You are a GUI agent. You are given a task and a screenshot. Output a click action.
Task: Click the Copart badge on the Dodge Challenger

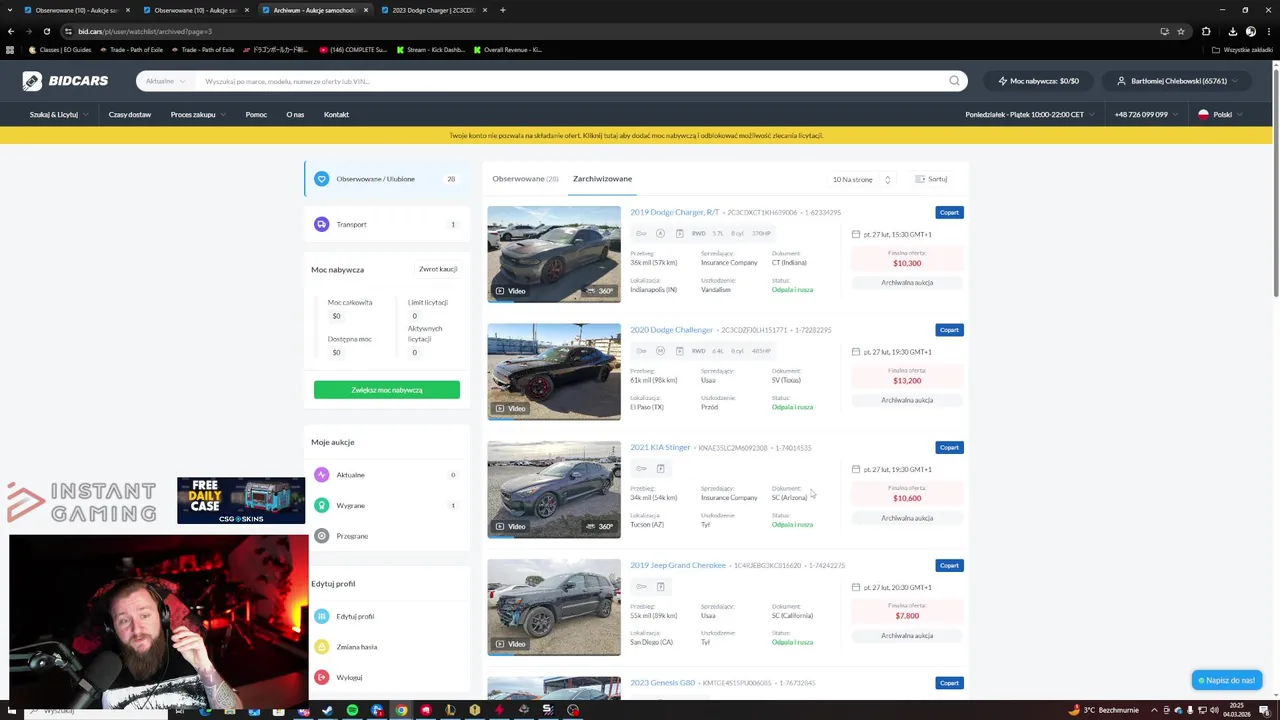[949, 330]
